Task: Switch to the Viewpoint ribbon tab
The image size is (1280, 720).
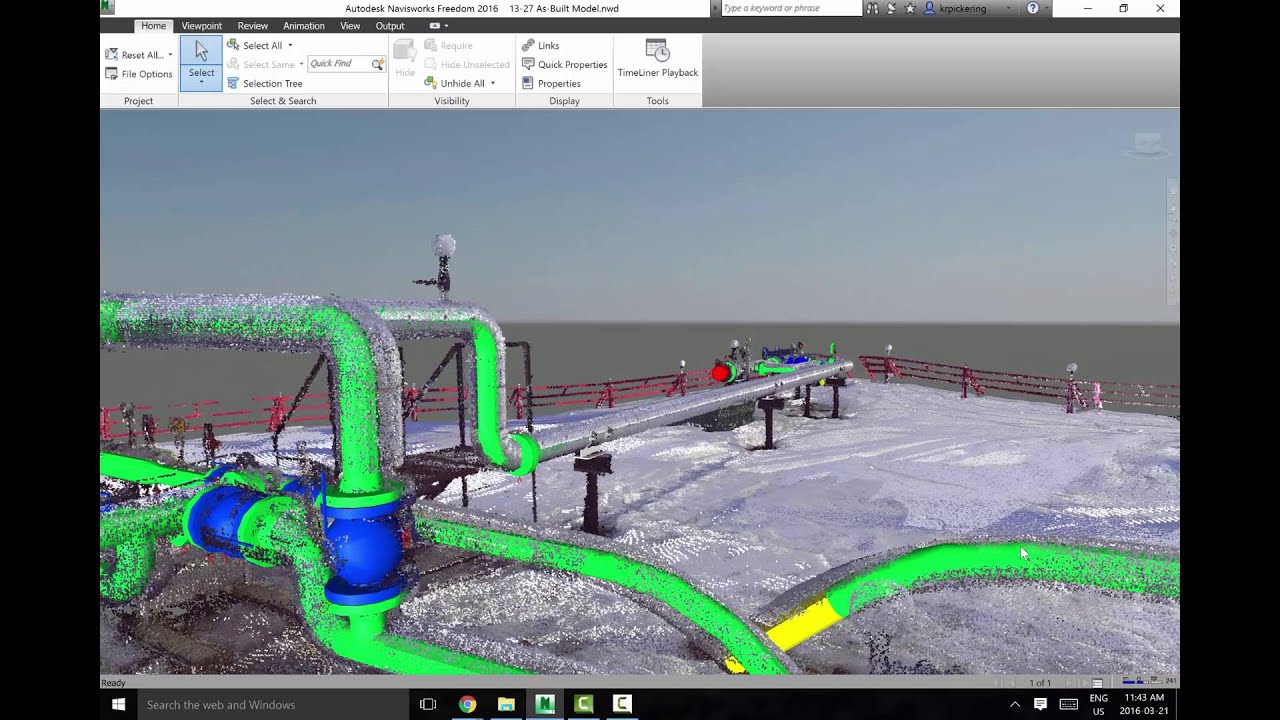Action: 202,26
